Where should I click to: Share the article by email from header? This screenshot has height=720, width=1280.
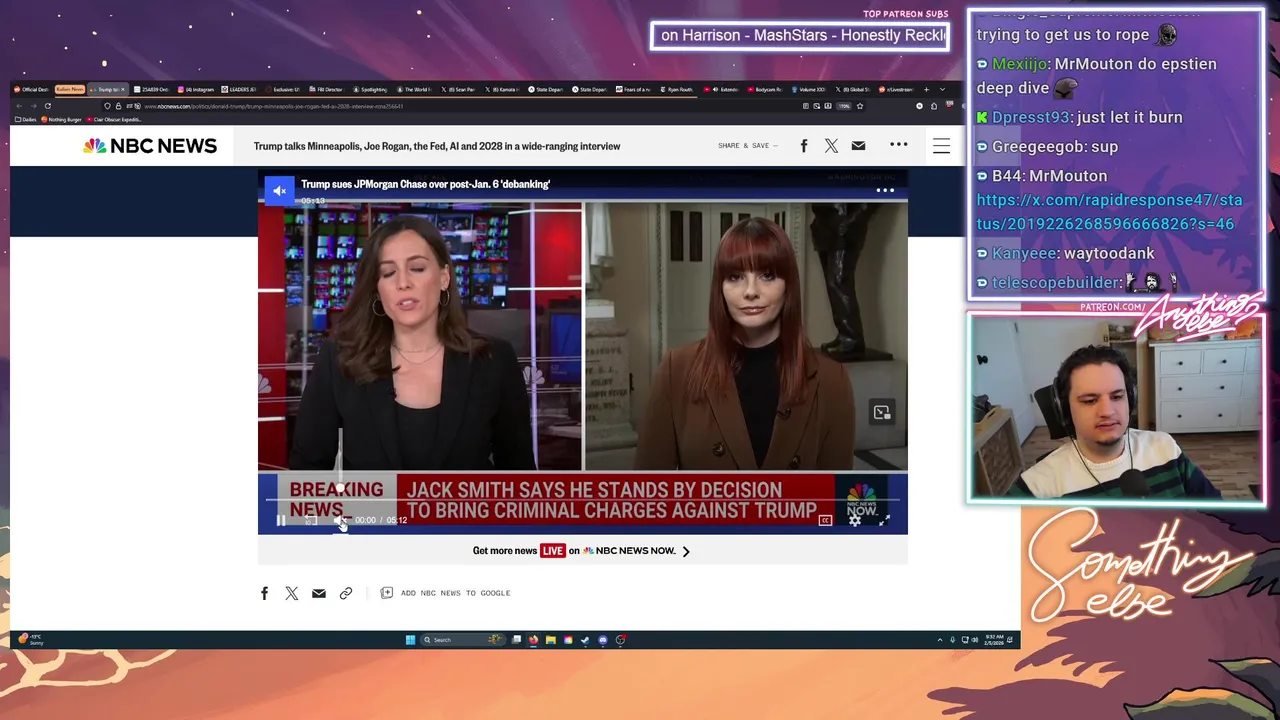[858, 146]
